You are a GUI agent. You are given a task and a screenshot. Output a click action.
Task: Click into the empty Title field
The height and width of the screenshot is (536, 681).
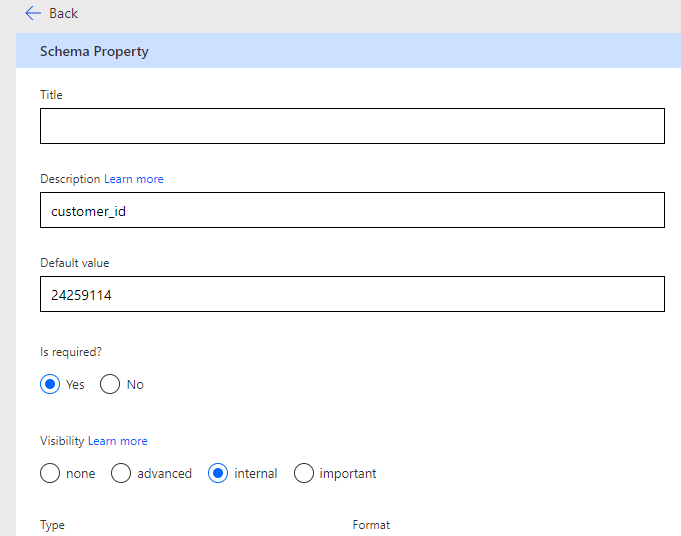352,126
